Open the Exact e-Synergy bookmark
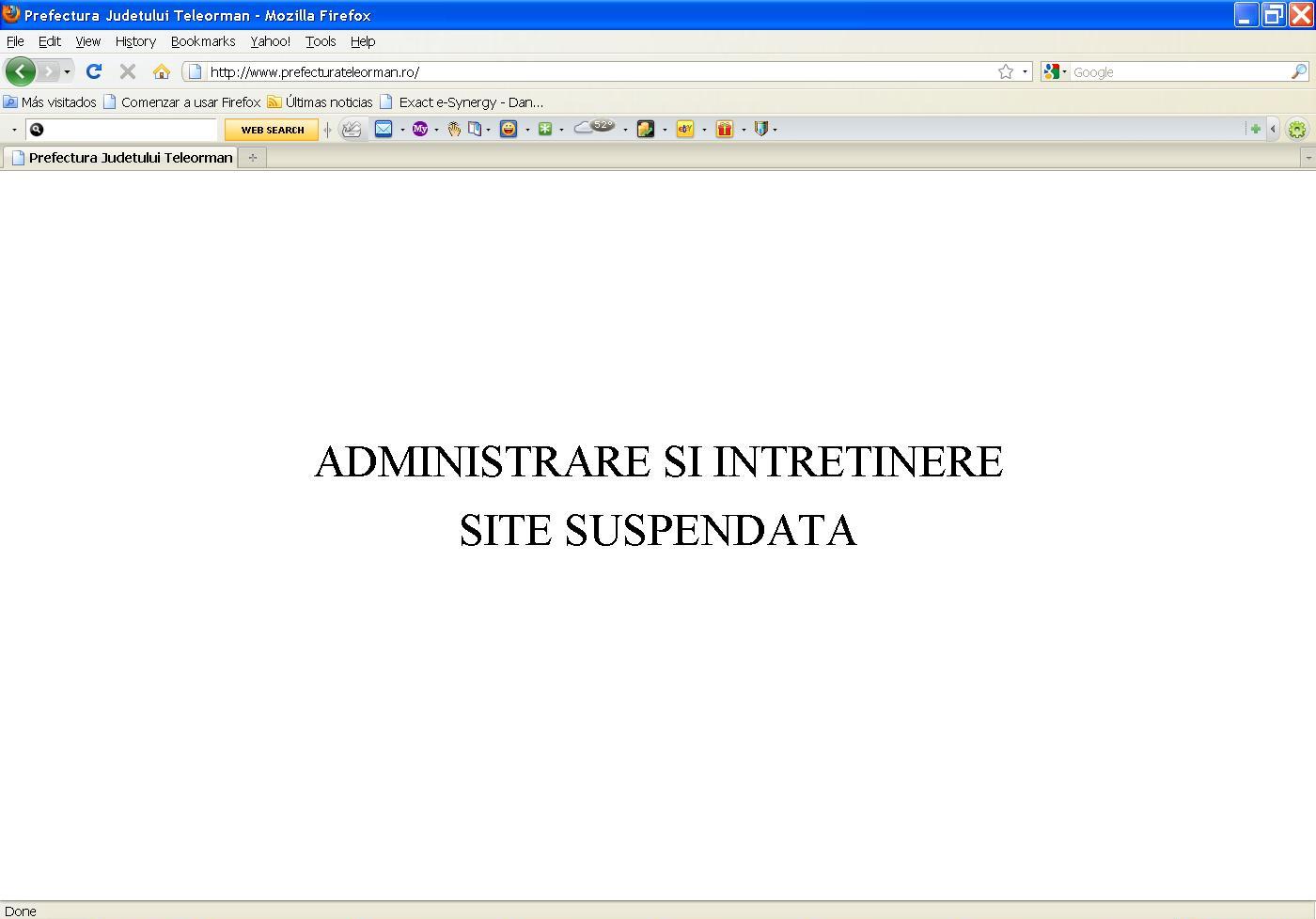Viewport: 1316px width, 919px height. pyautogui.click(x=462, y=101)
